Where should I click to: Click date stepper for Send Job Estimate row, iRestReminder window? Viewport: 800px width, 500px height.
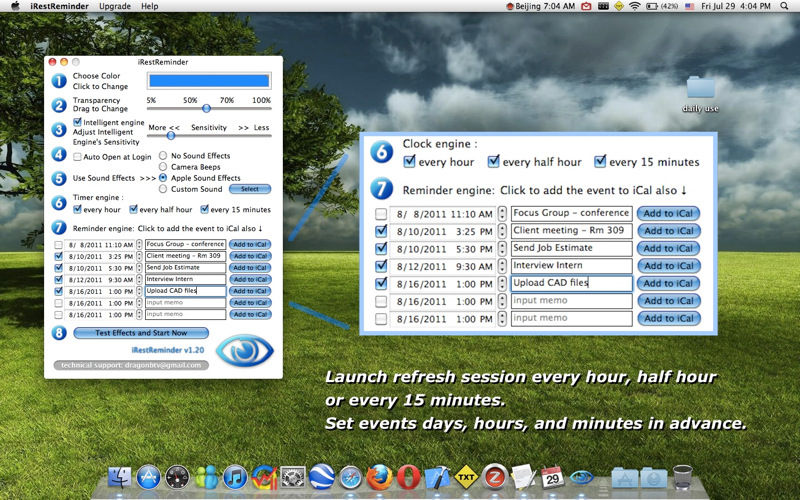coord(139,268)
